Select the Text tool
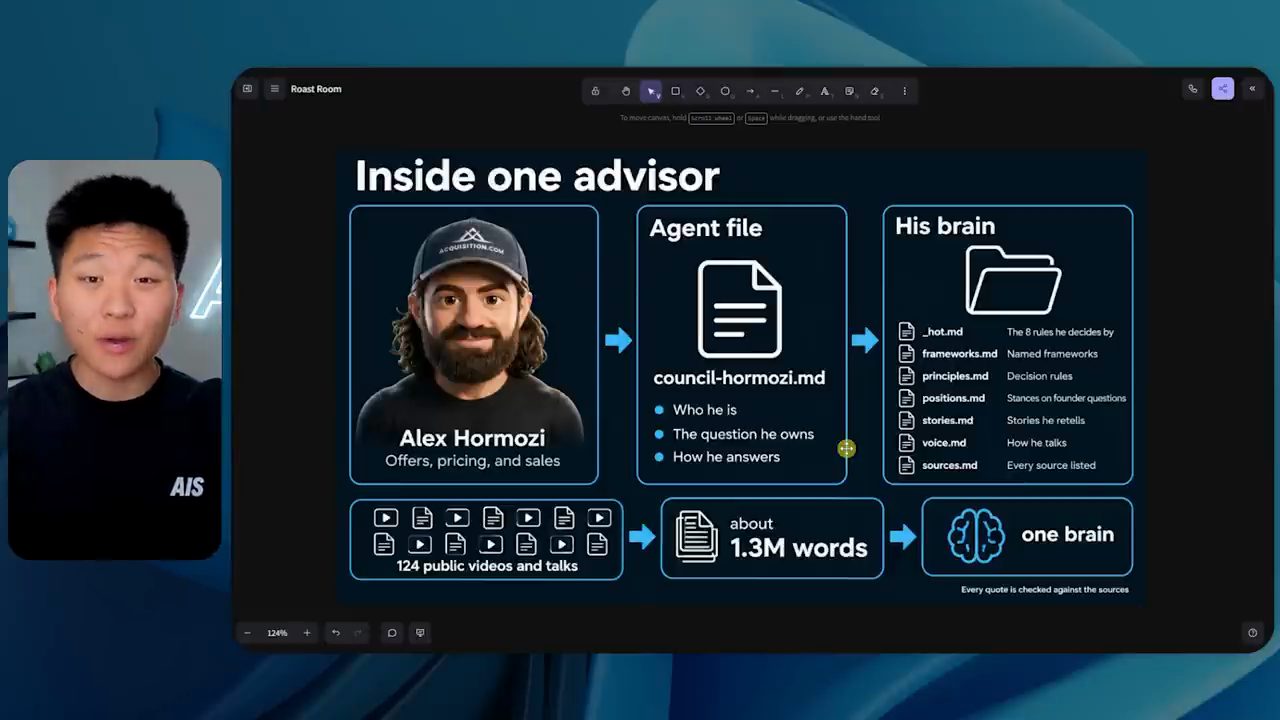 click(x=825, y=91)
